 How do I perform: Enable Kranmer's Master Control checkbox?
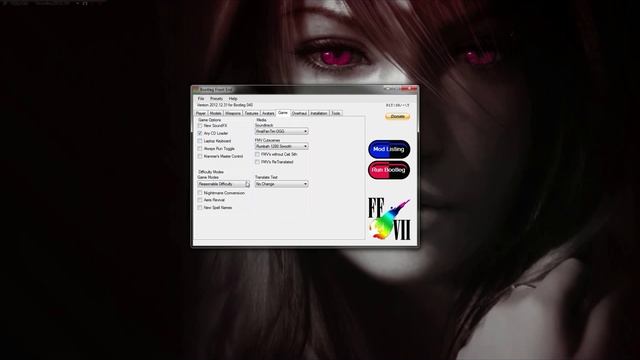200,156
